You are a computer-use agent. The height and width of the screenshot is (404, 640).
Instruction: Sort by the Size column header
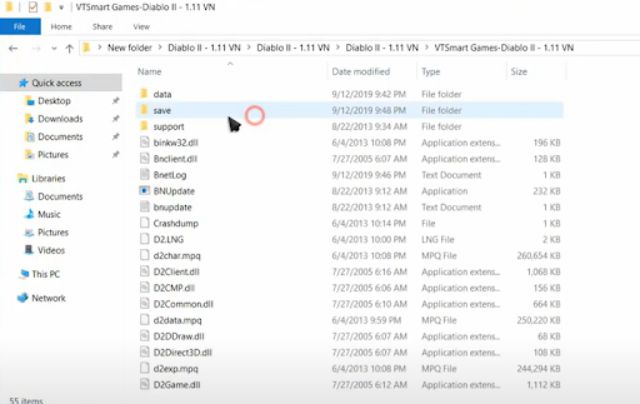pyautogui.click(x=519, y=72)
